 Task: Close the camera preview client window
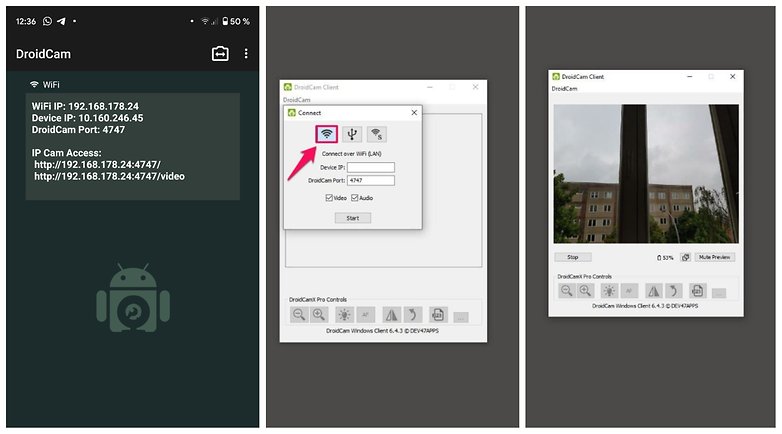(733, 76)
